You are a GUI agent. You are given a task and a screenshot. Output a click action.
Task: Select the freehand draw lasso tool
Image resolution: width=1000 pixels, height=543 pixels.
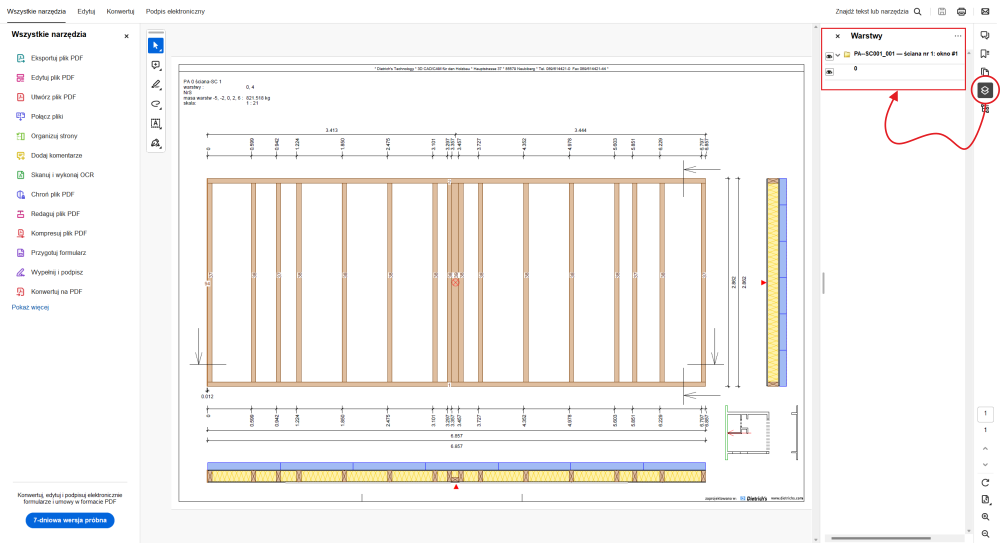tap(156, 104)
